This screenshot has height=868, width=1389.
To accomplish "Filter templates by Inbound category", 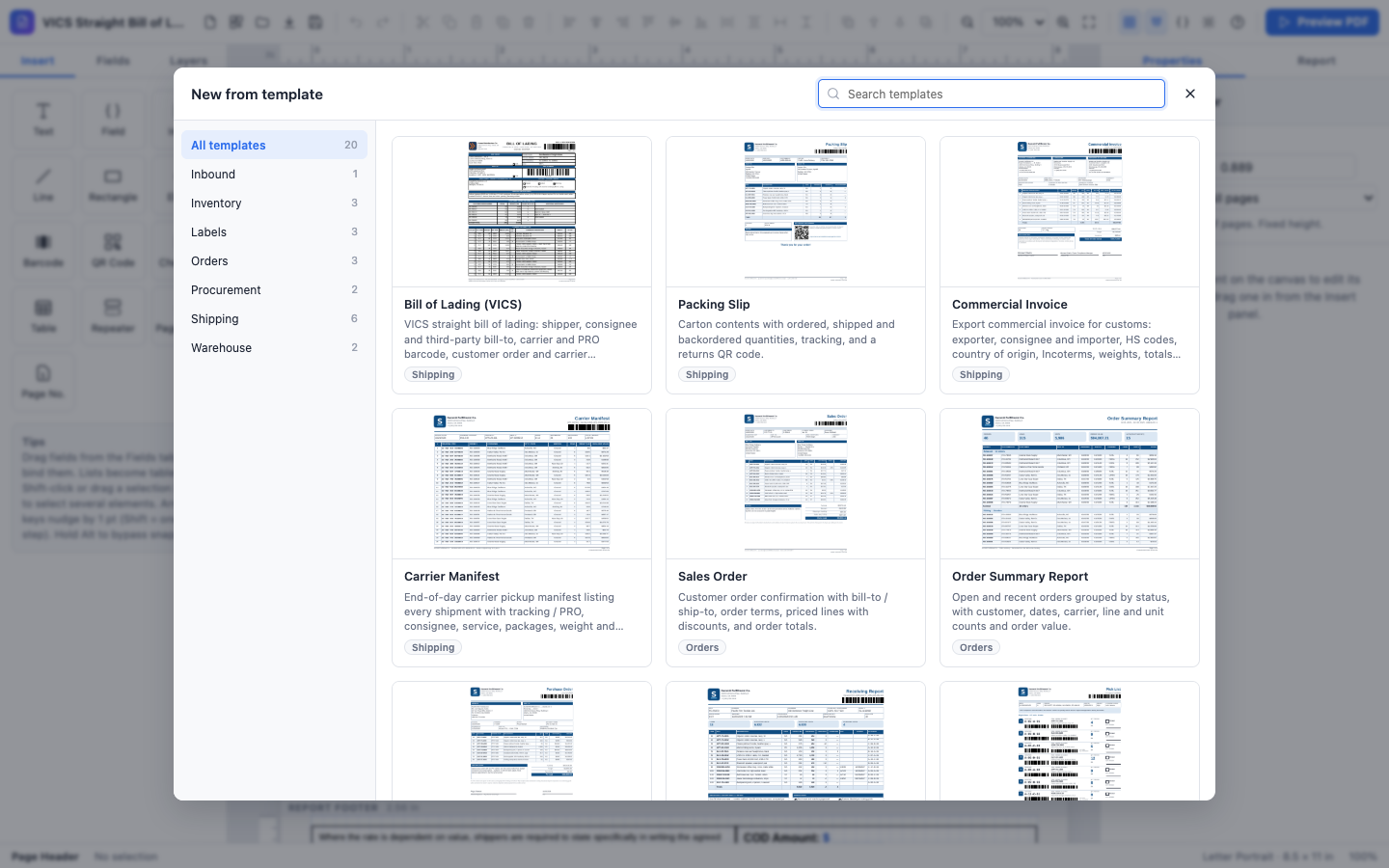I will click(x=274, y=174).
